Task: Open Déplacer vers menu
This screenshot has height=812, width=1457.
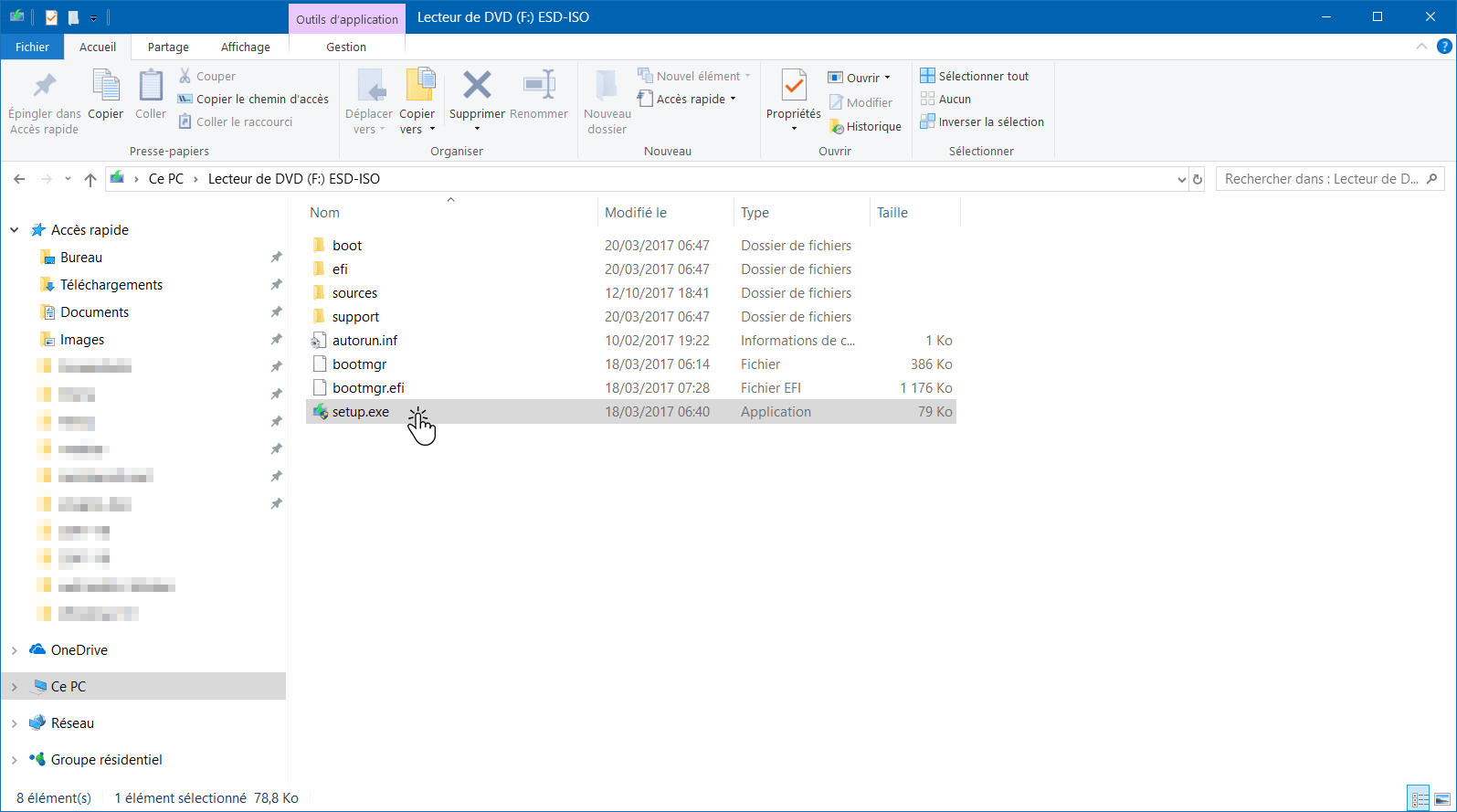Action: (369, 103)
